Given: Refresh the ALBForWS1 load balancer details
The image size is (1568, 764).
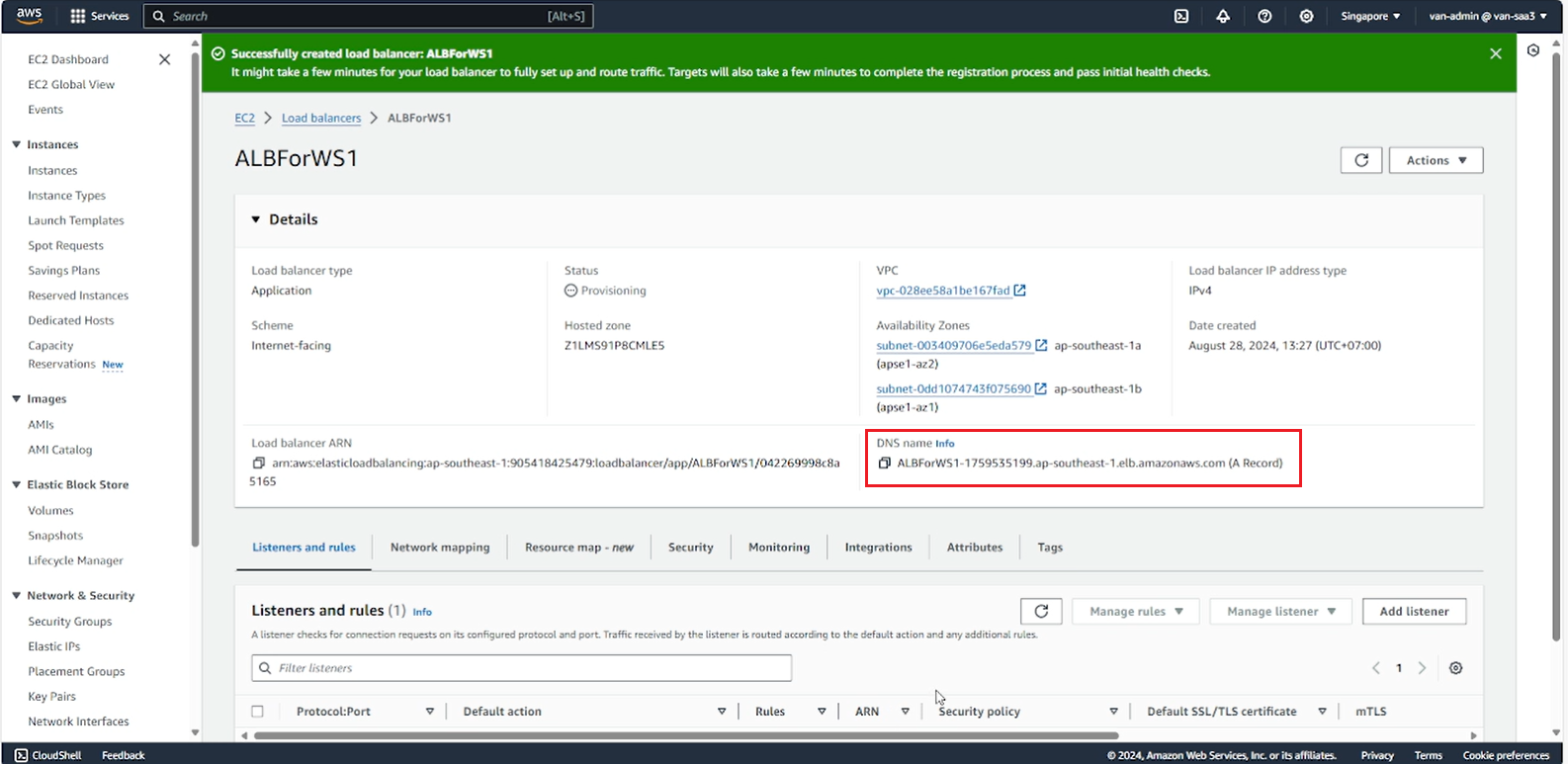Looking at the screenshot, I should pyautogui.click(x=1361, y=160).
